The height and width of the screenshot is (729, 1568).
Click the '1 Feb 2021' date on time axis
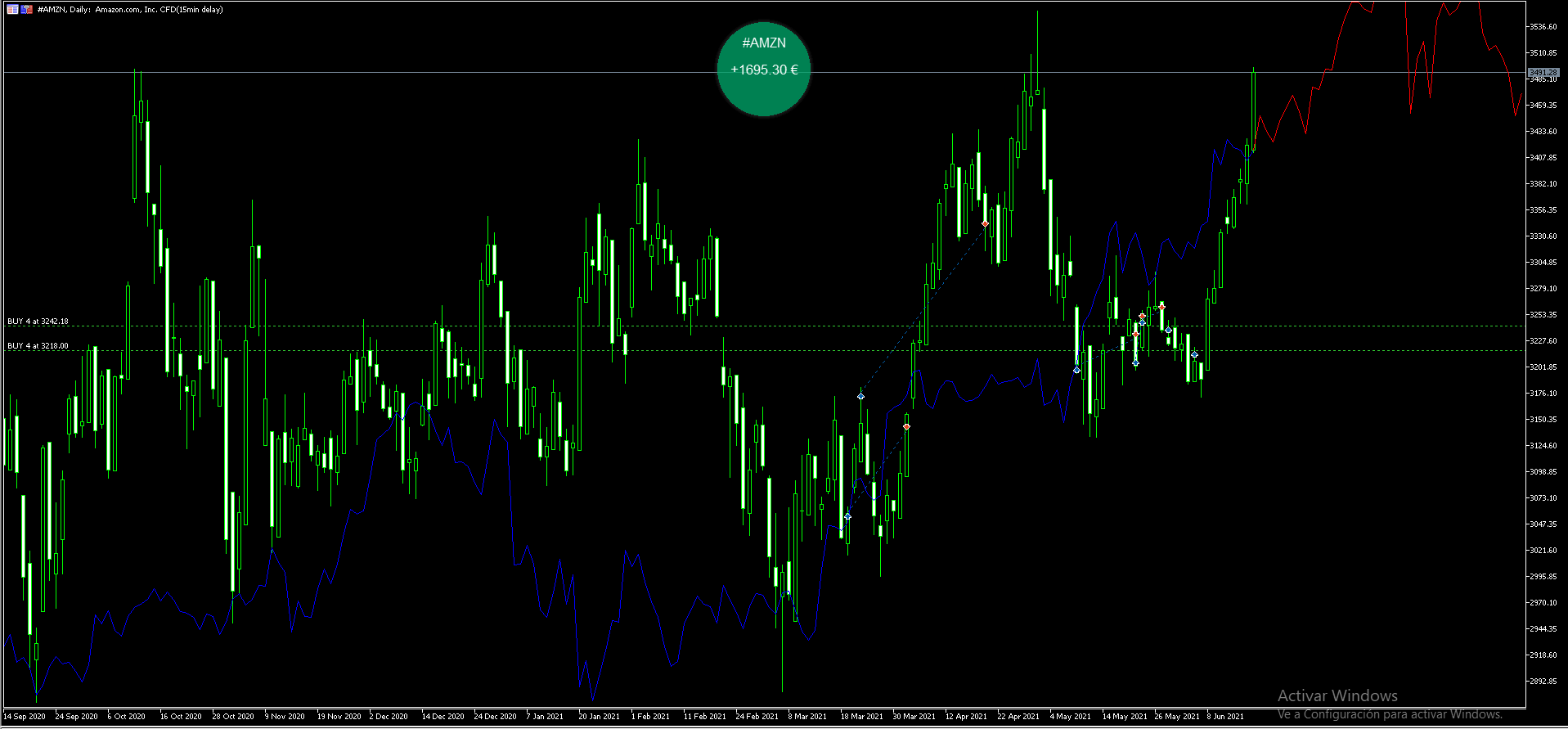click(650, 717)
